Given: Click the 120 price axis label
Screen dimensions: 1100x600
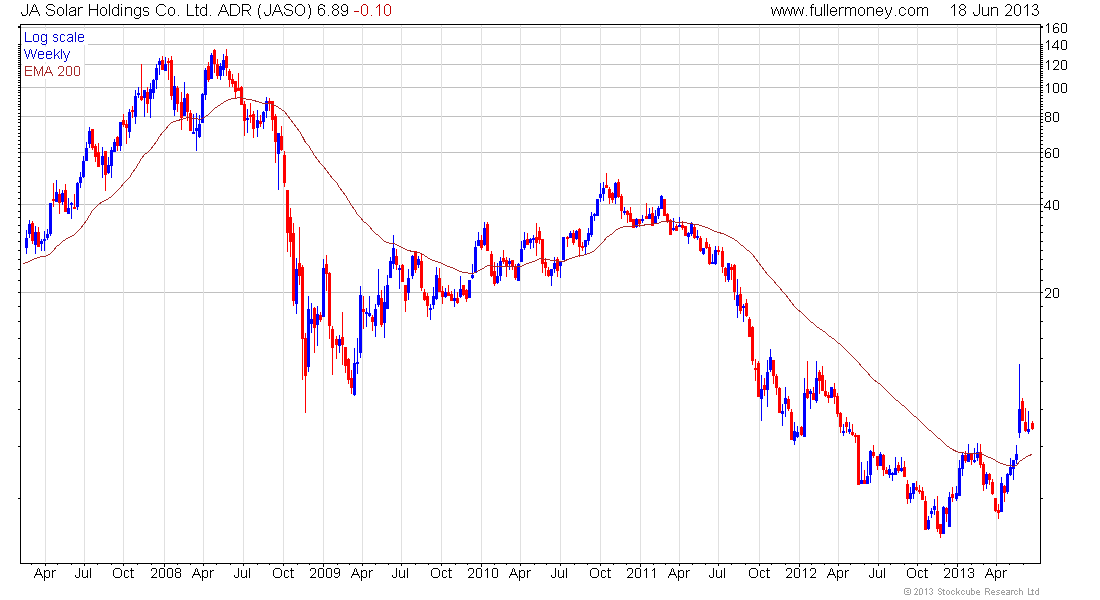Looking at the screenshot, I should click(x=1056, y=65).
